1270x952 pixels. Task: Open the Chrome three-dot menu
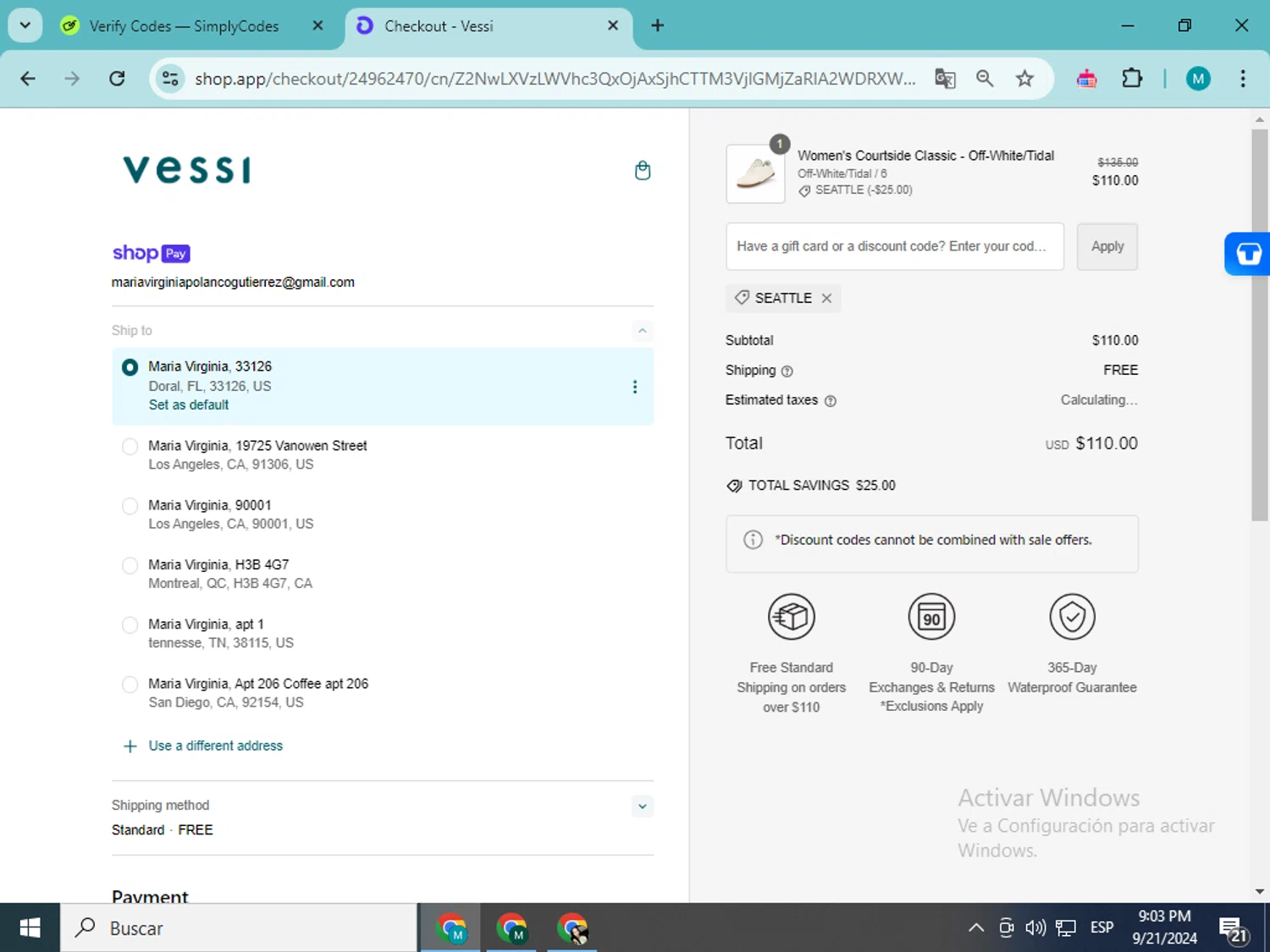(x=1242, y=79)
